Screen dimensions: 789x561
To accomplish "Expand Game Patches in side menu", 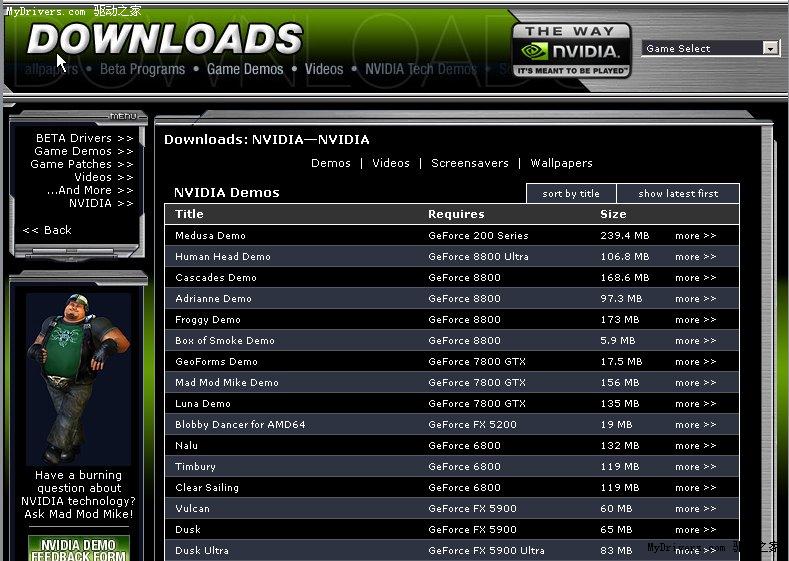I will [82, 164].
